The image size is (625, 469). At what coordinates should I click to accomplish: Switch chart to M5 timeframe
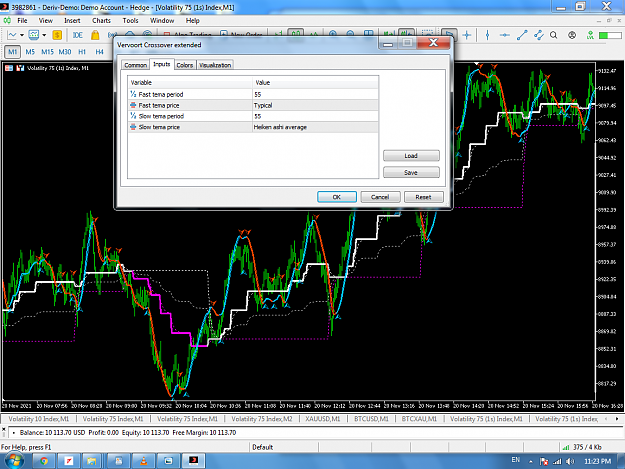point(30,52)
